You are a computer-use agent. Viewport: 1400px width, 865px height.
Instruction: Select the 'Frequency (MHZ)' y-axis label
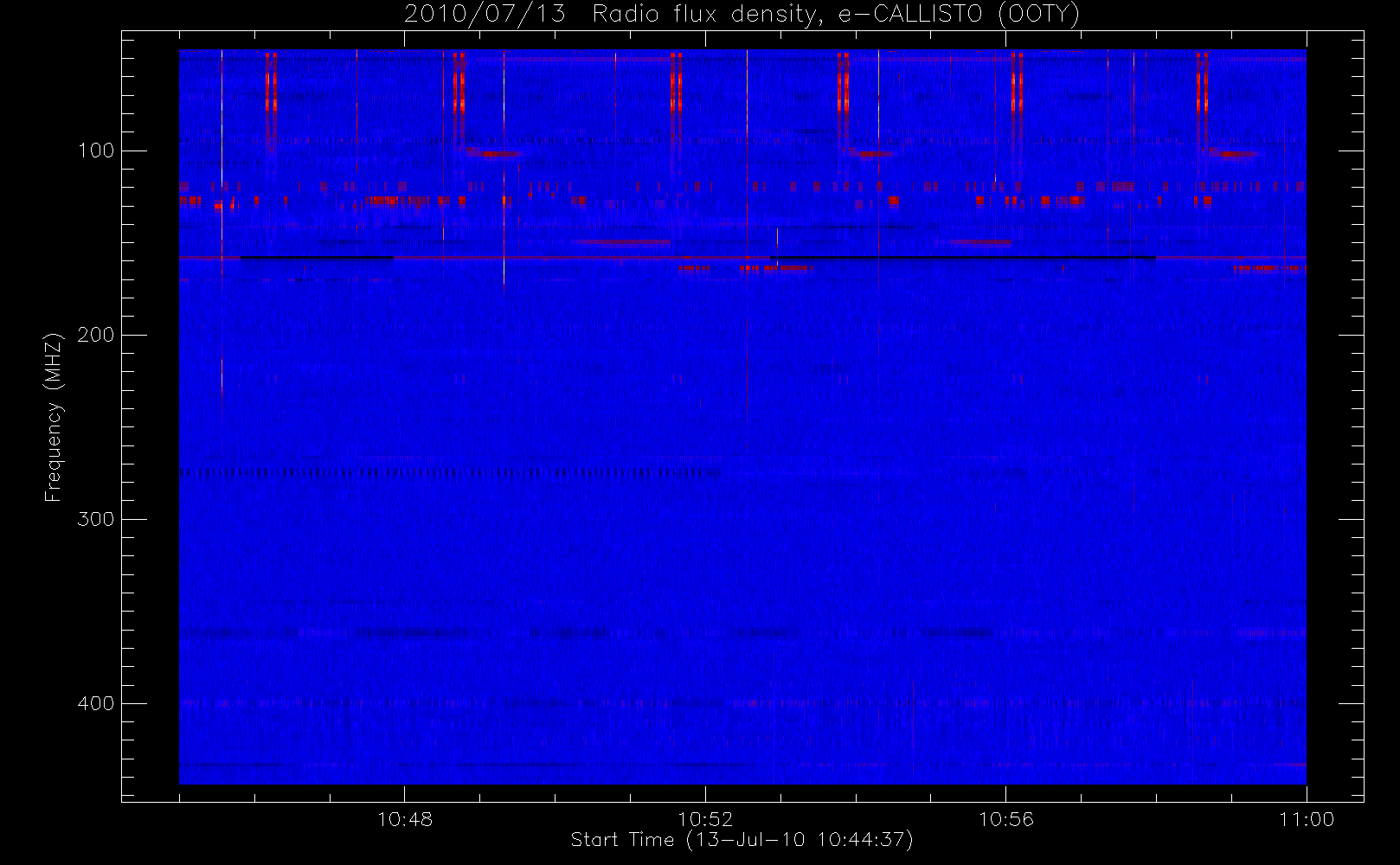click(x=54, y=417)
